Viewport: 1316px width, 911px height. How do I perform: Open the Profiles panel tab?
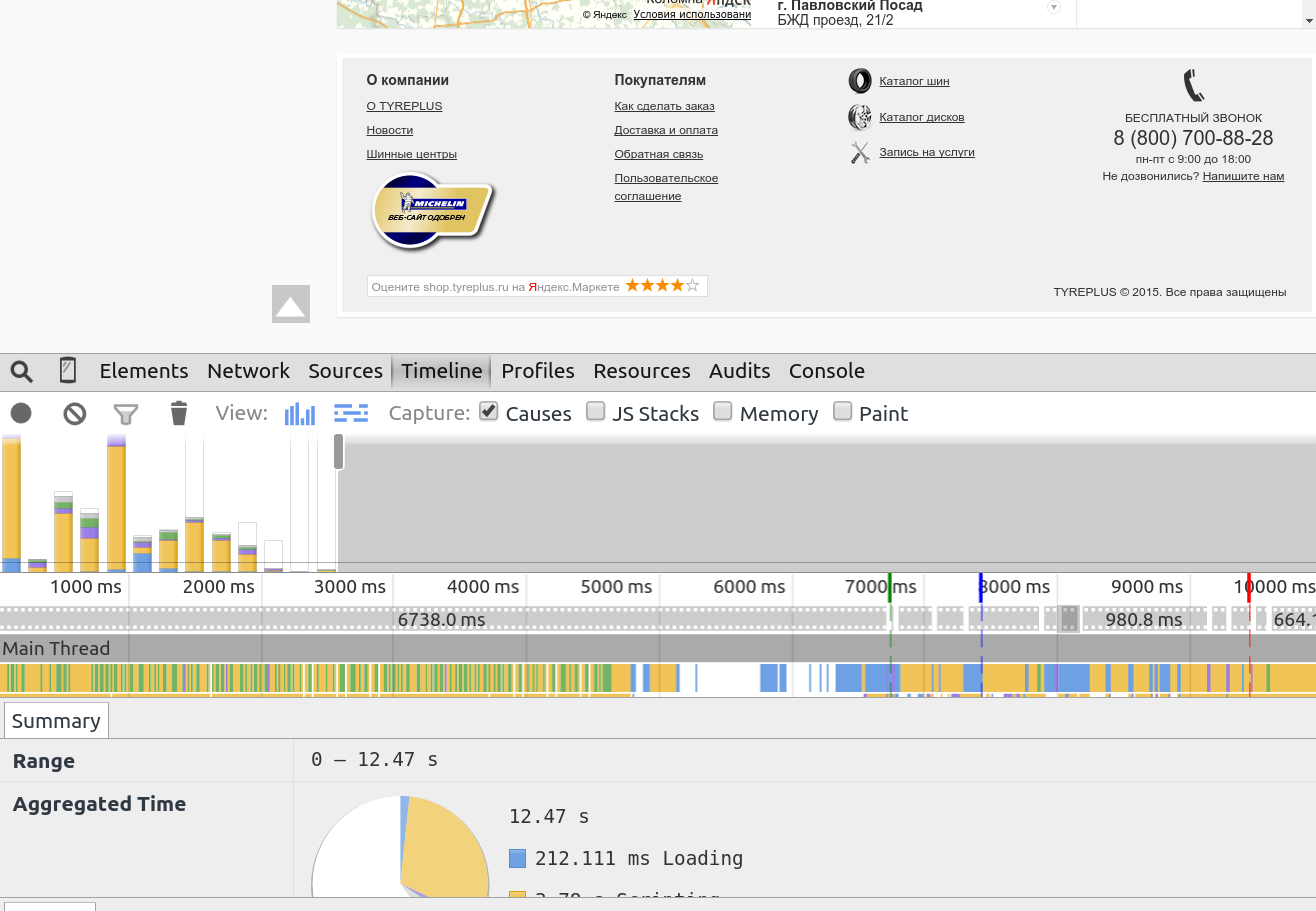(x=538, y=371)
